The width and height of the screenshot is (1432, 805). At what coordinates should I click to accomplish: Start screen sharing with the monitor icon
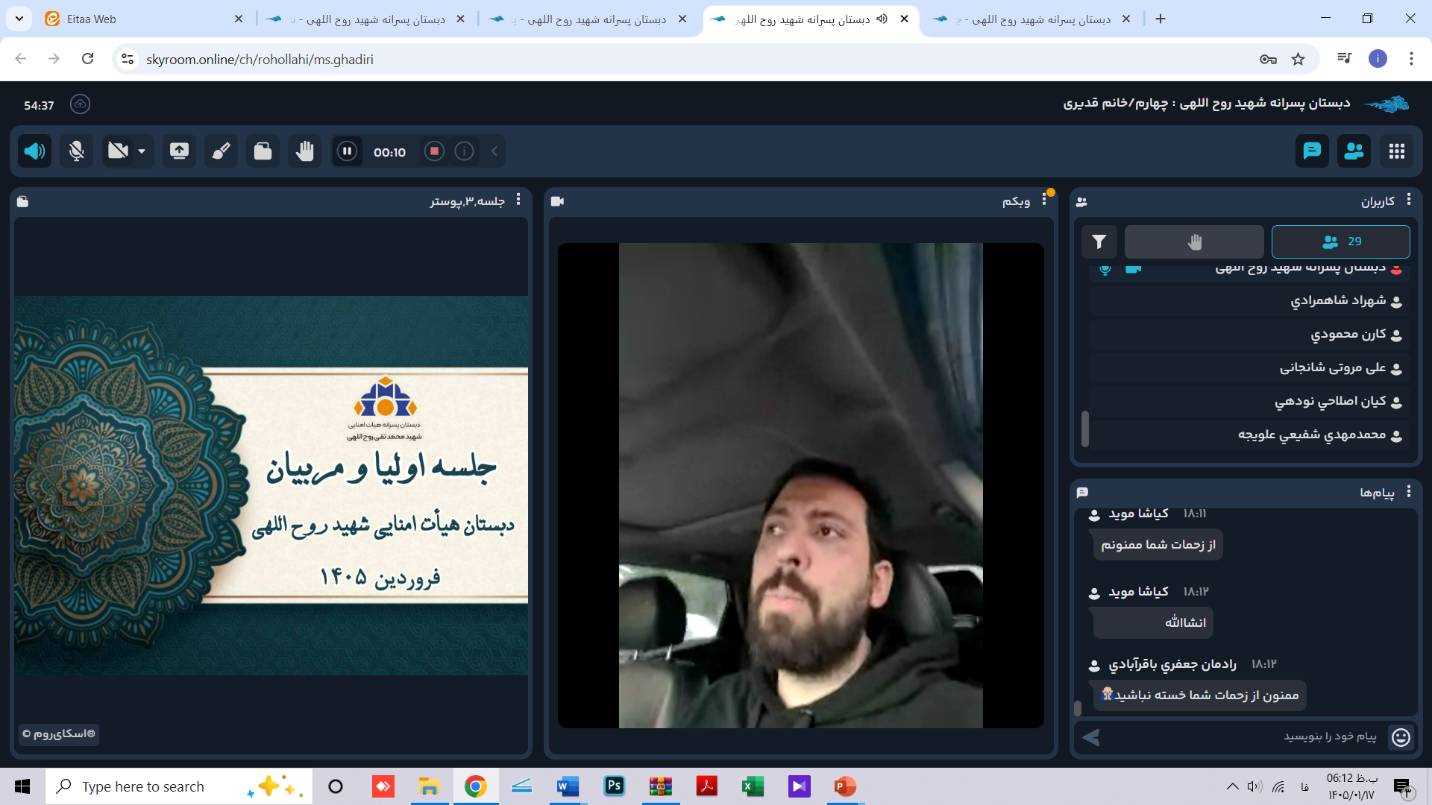(179, 151)
